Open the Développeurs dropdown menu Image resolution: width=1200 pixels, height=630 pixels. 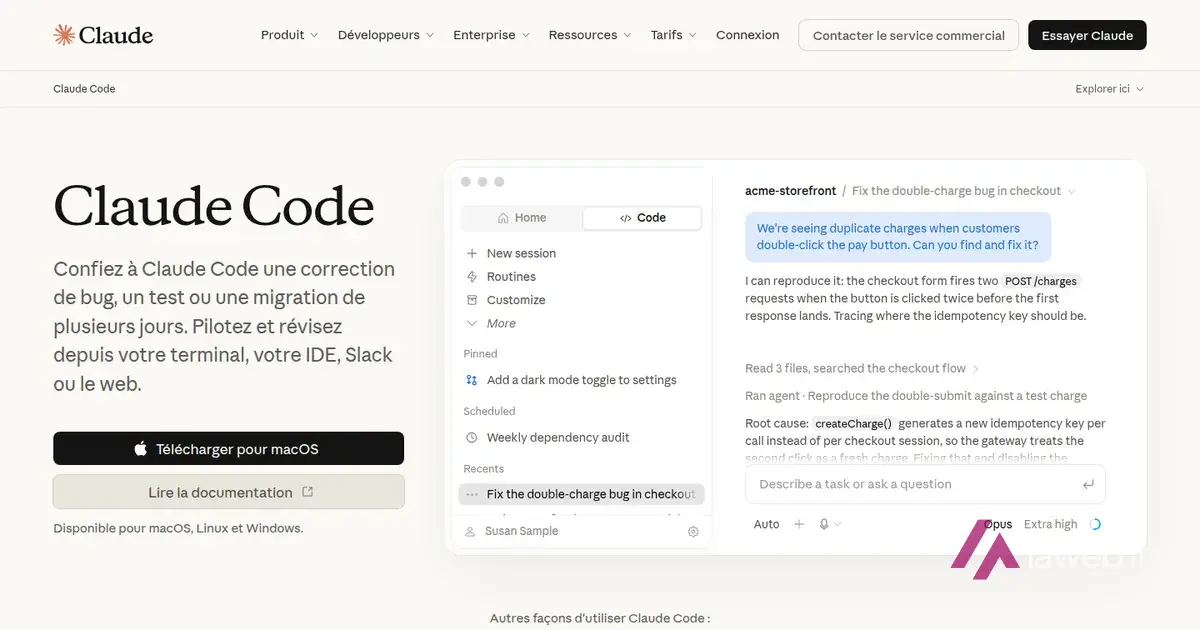386,35
